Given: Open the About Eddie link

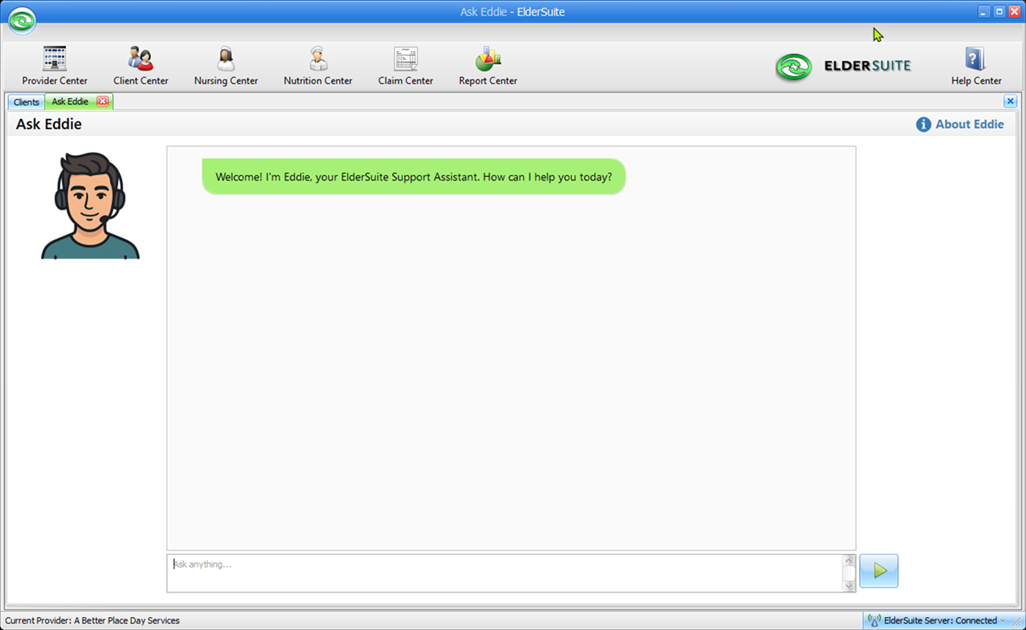Looking at the screenshot, I should 968,124.
